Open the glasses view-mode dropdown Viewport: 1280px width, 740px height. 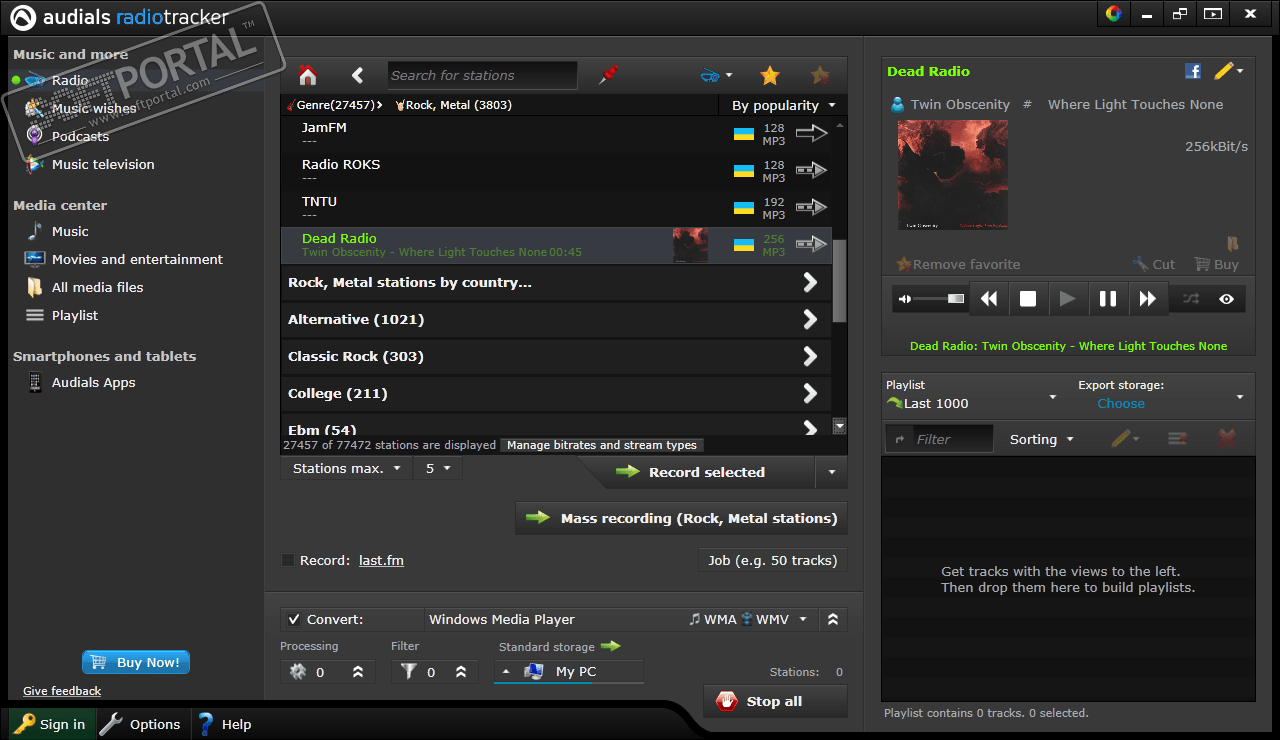(x=716, y=76)
